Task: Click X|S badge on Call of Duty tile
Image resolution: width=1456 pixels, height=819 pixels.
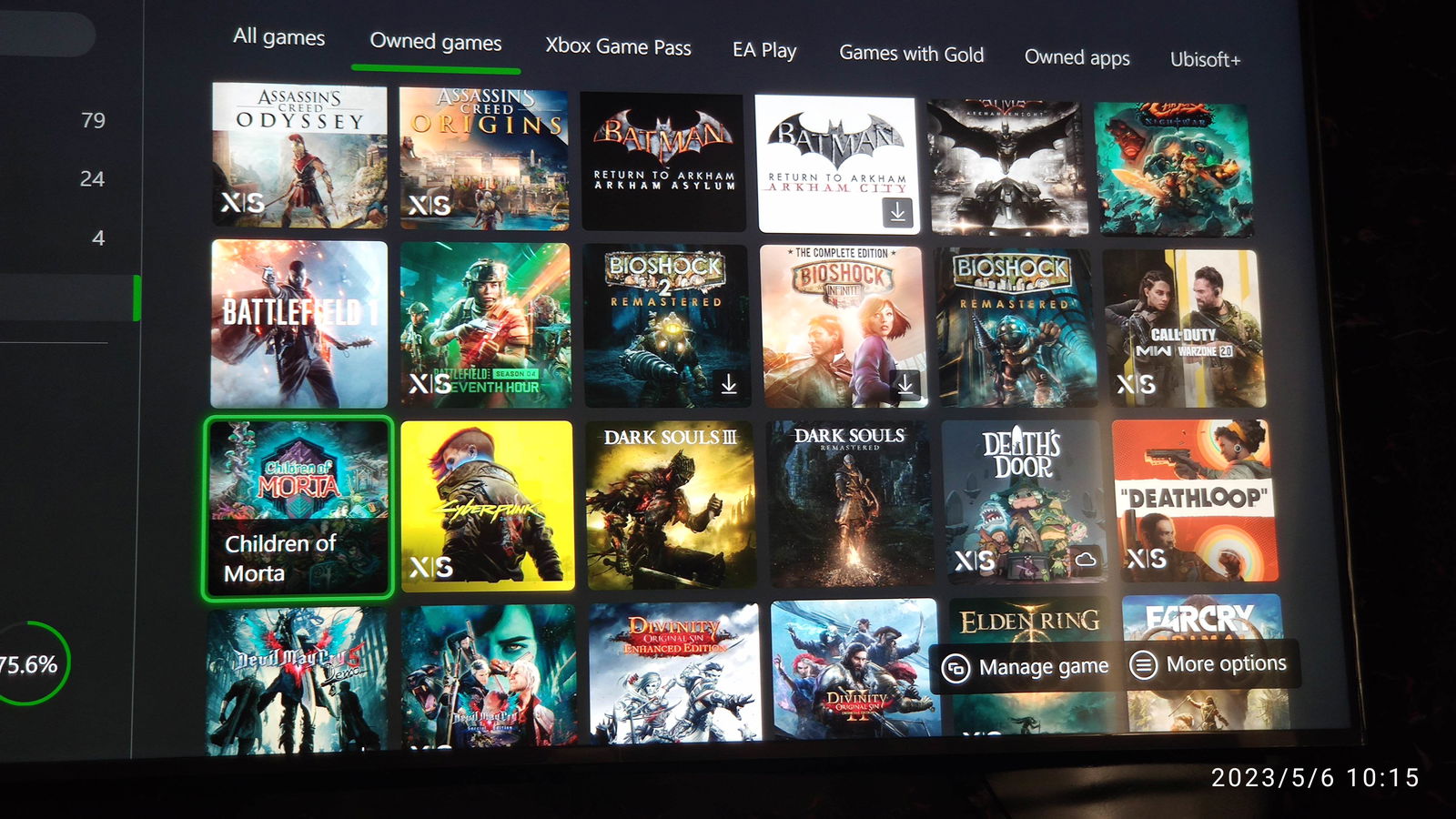Action: 1137,384
